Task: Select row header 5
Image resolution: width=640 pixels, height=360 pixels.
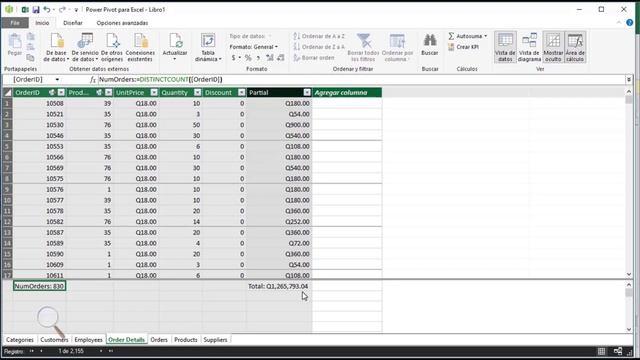Action: (7, 147)
